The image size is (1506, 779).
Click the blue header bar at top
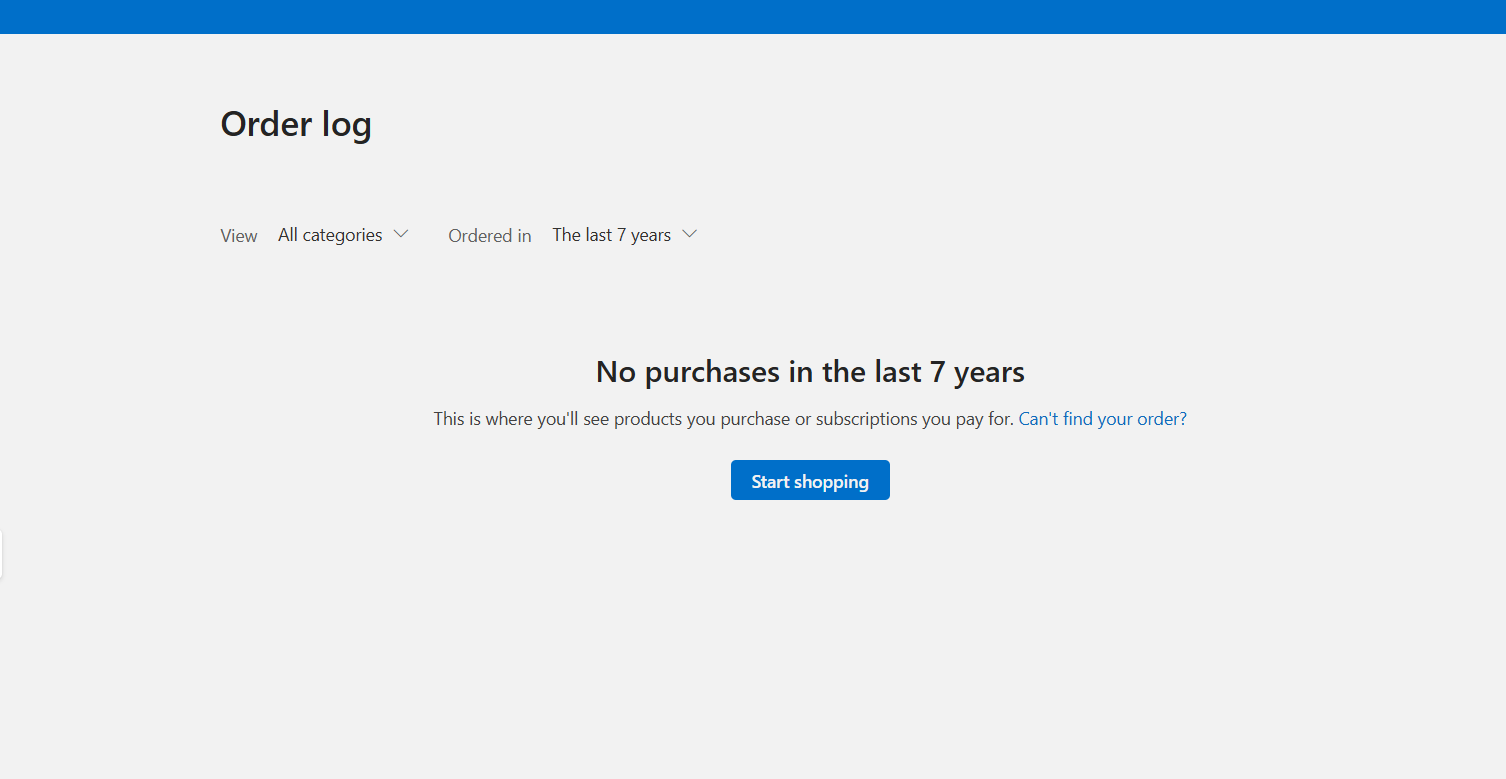pos(753,16)
